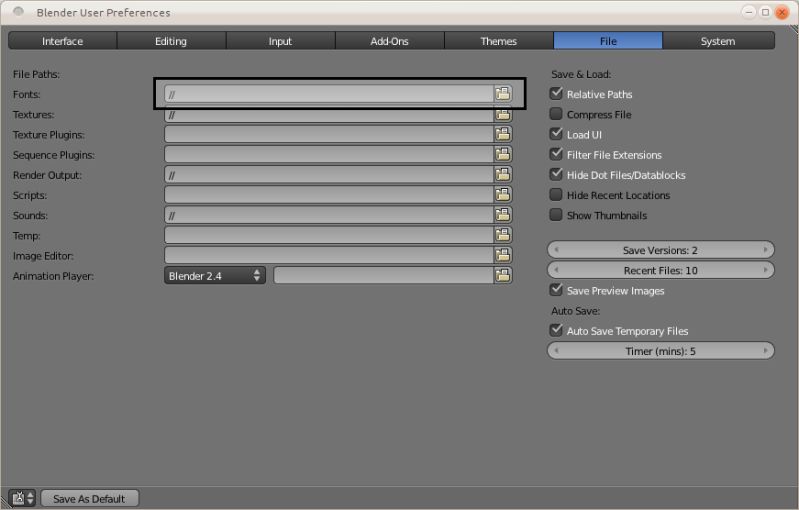Browse folder for Scripts path
This screenshot has height=510, width=799.
click(x=503, y=195)
